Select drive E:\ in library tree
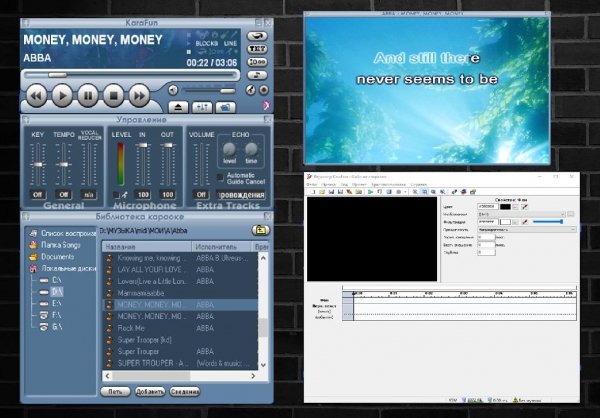The image size is (600, 418). click(51, 304)
